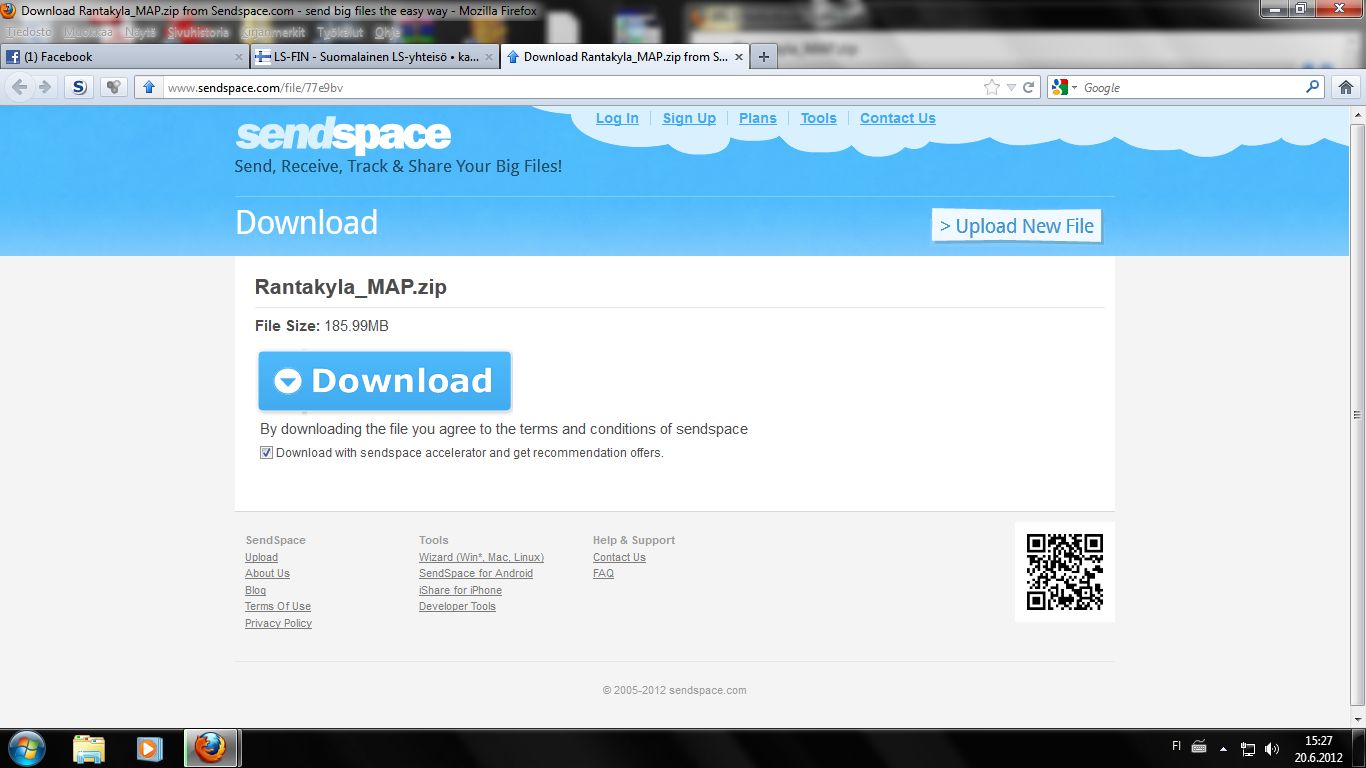This screenshot has width=1366, height=768.
Task: Close the Facebook tab
Action: [x=239, y=57]
